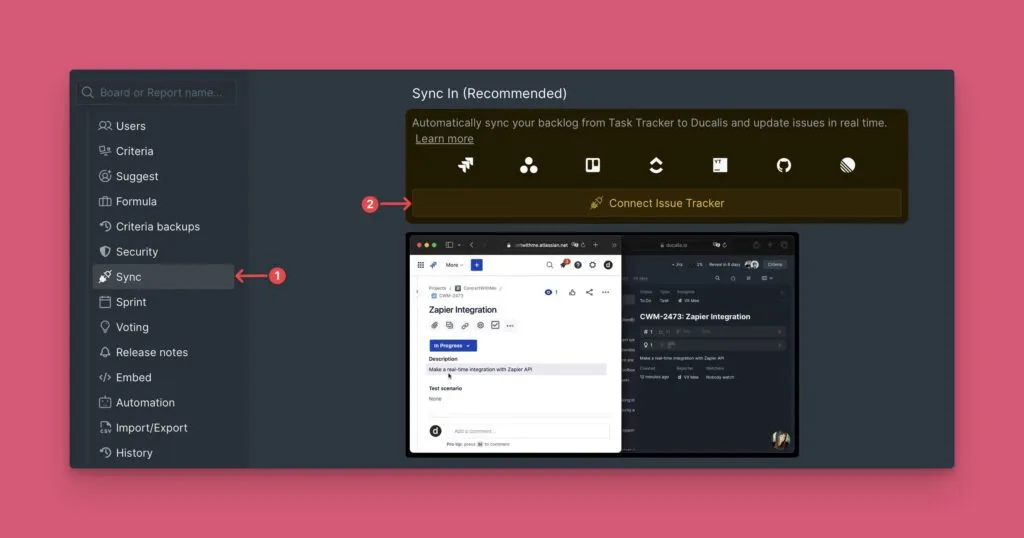1024x538 pixels.
Task: Open Criteria backups page
Action: click(x=157, y=227)
